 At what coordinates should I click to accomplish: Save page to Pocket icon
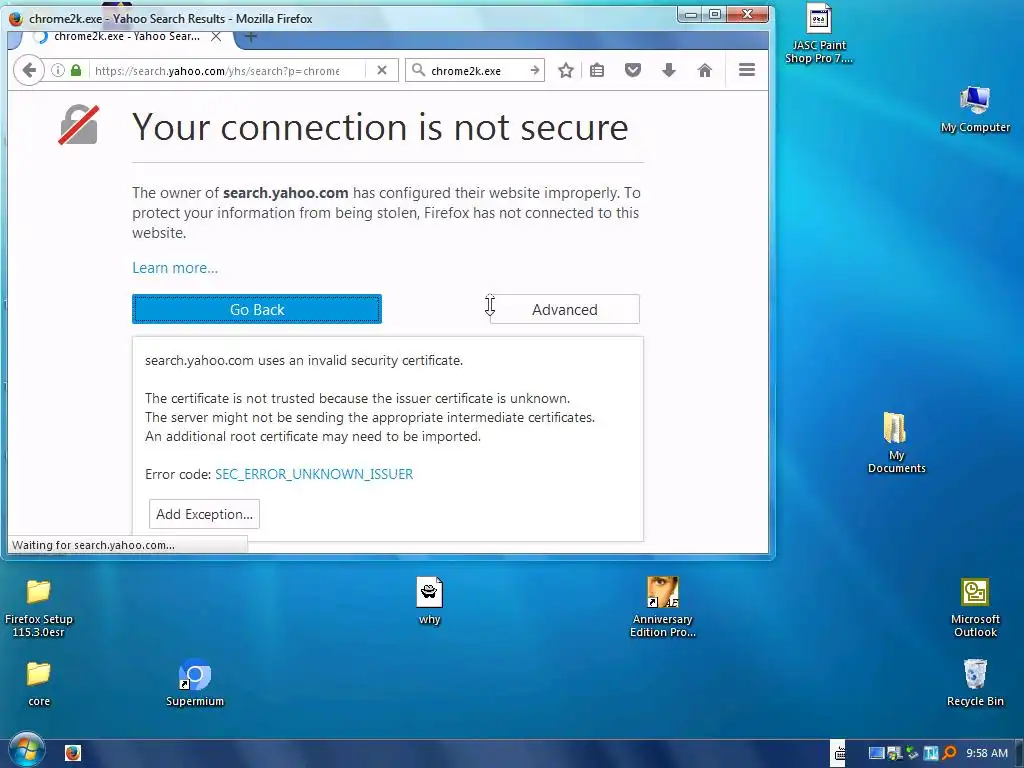coord(633,71)
